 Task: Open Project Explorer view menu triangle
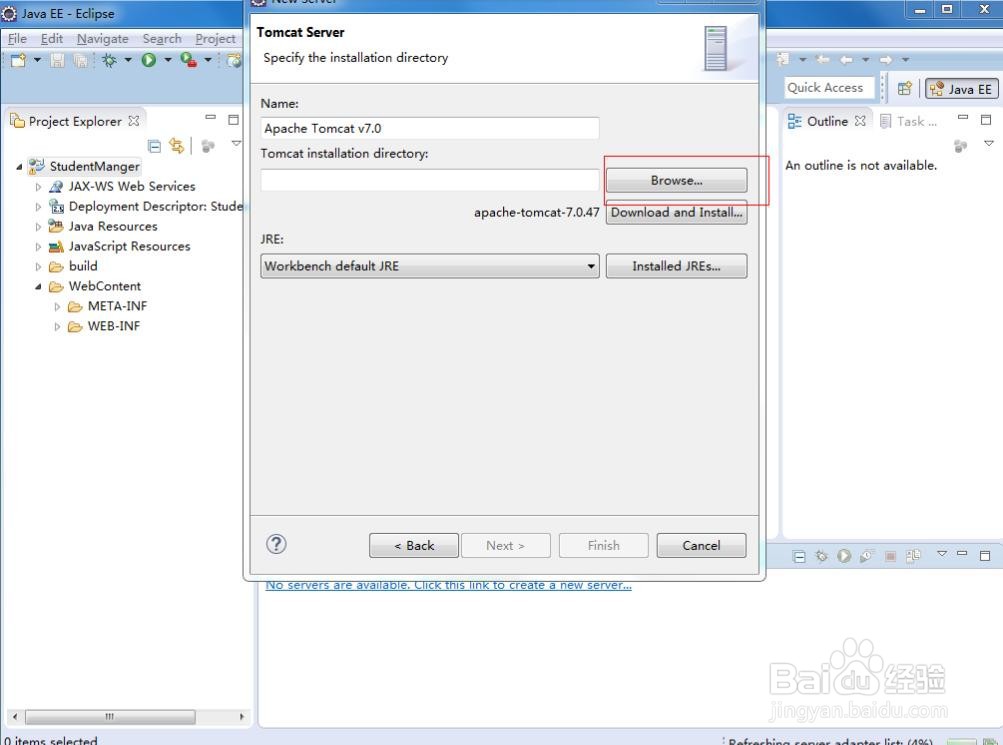(x=237, y=143)
